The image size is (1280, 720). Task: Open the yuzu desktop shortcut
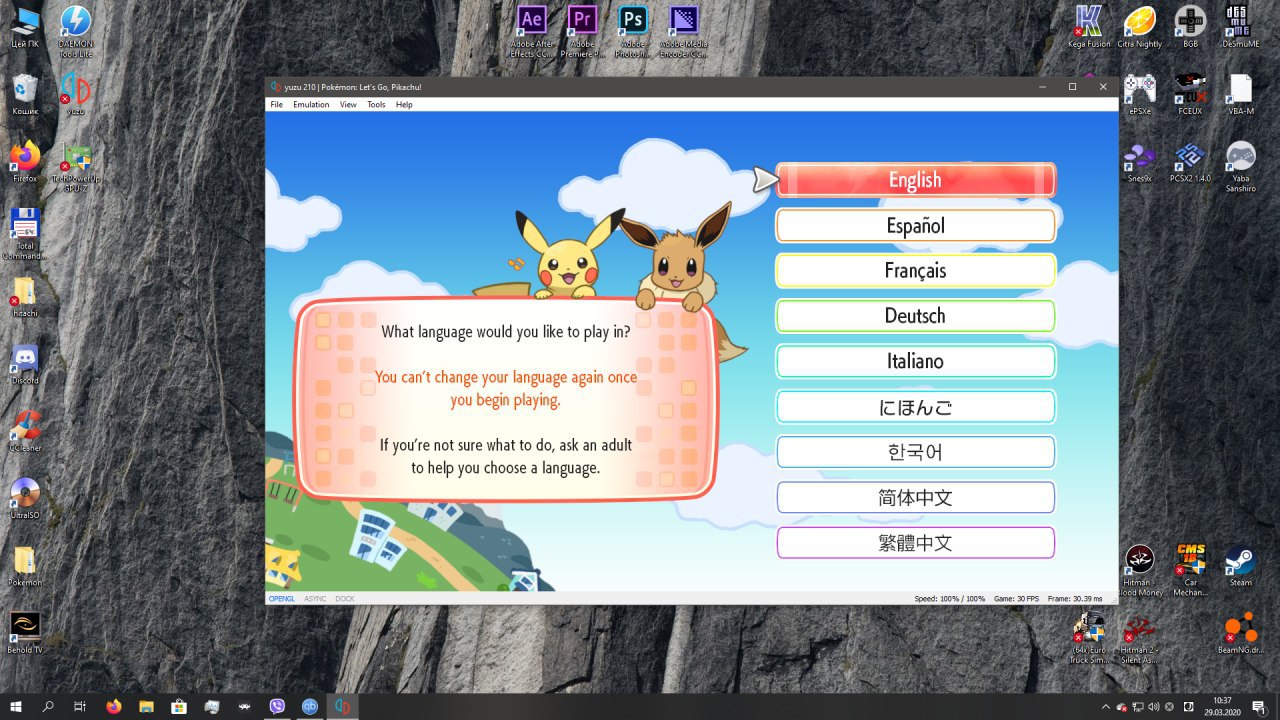coord(75,93)
